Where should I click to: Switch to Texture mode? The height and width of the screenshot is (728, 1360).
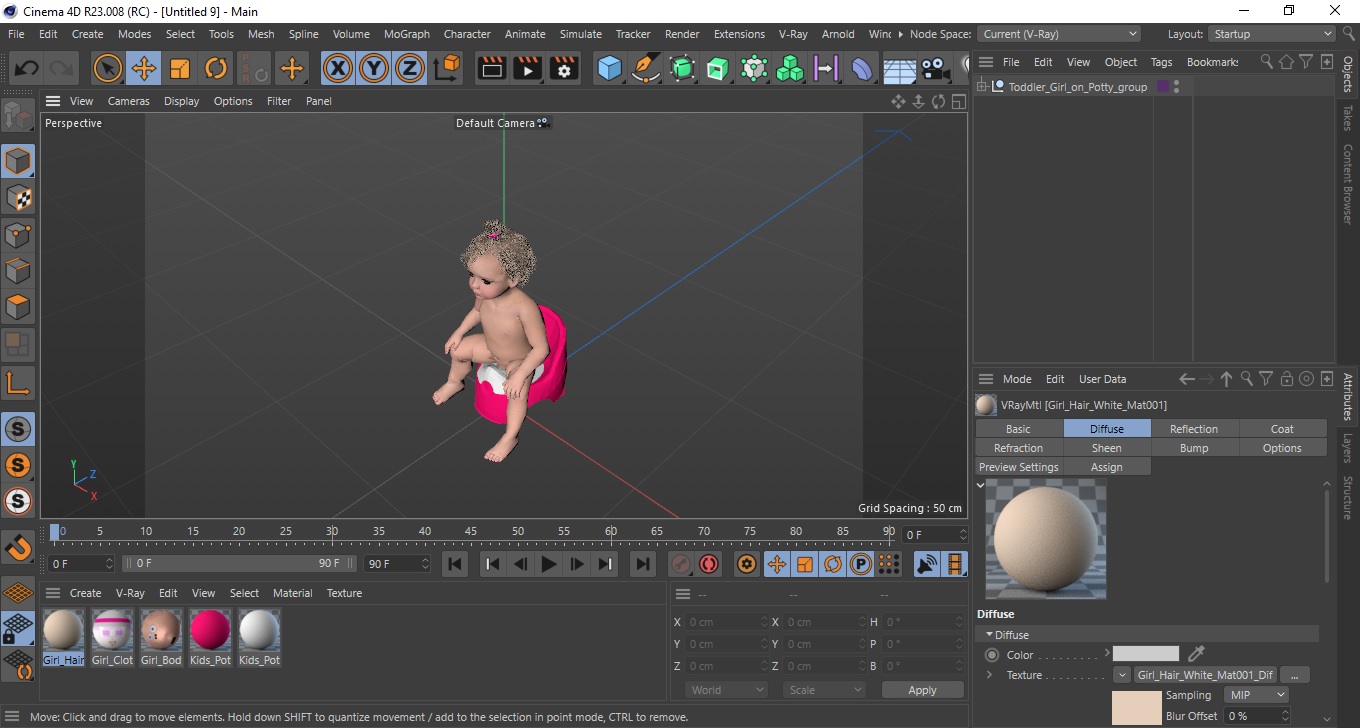click(18, 198)
